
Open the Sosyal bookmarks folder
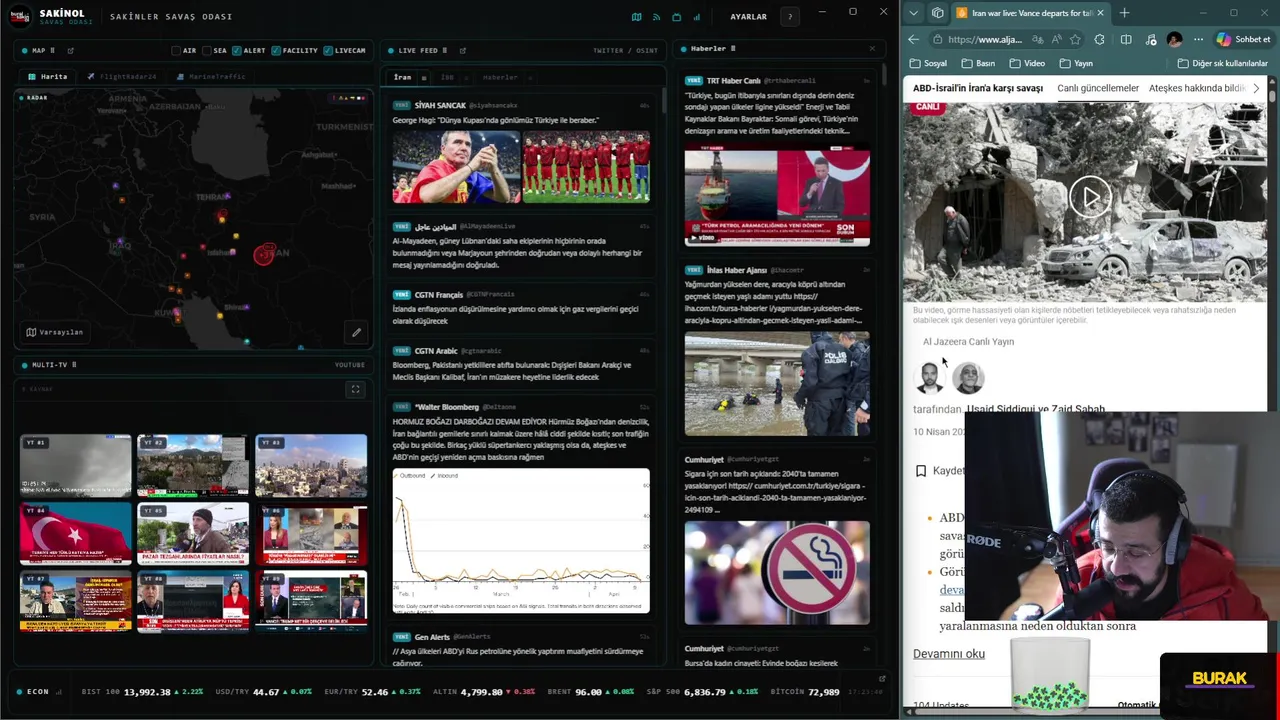click(x=928, y=63)
